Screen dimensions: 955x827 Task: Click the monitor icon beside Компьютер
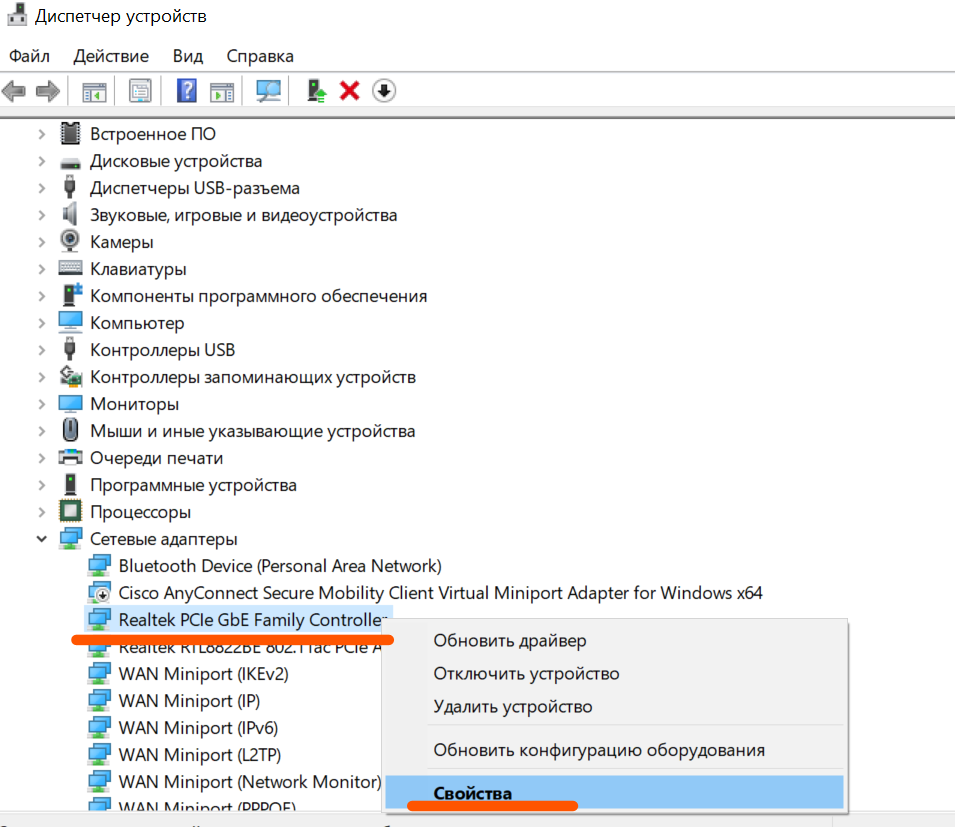pos(70,322)
